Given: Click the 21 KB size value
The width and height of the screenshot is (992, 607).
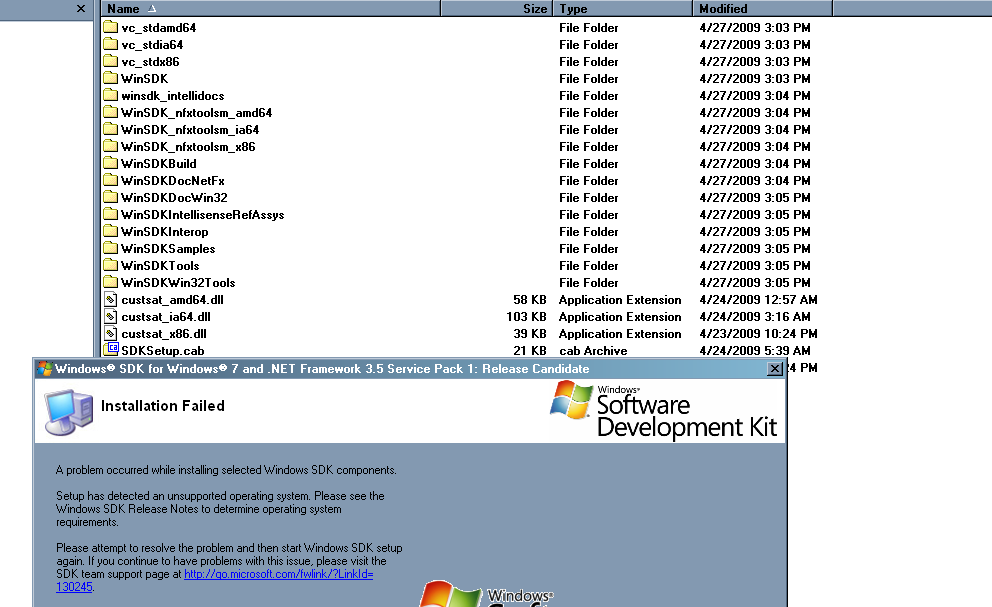Looking at the screenshot, I should (x=530, y=351).
